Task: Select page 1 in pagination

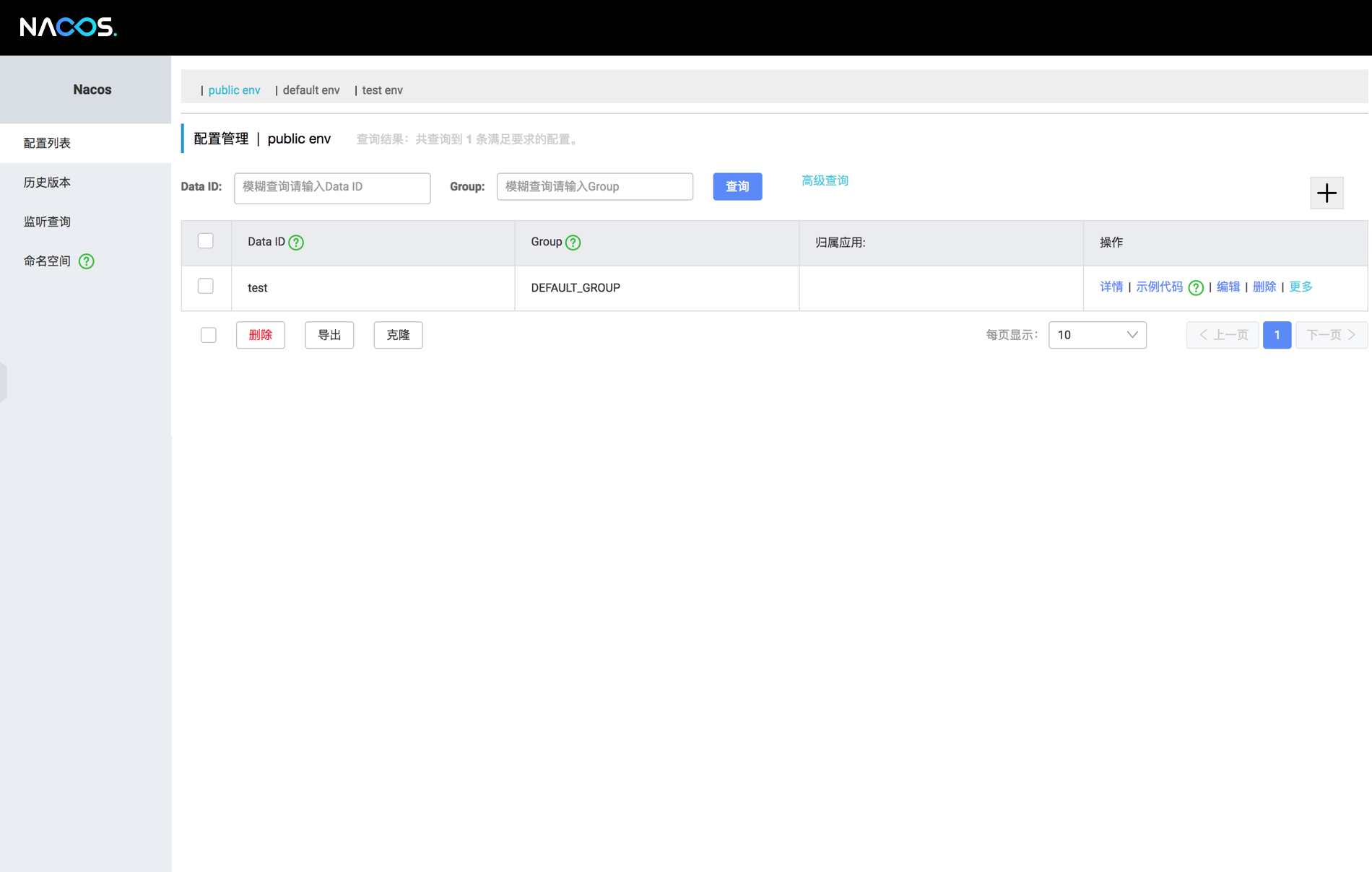Action: tap(1277, 335)
